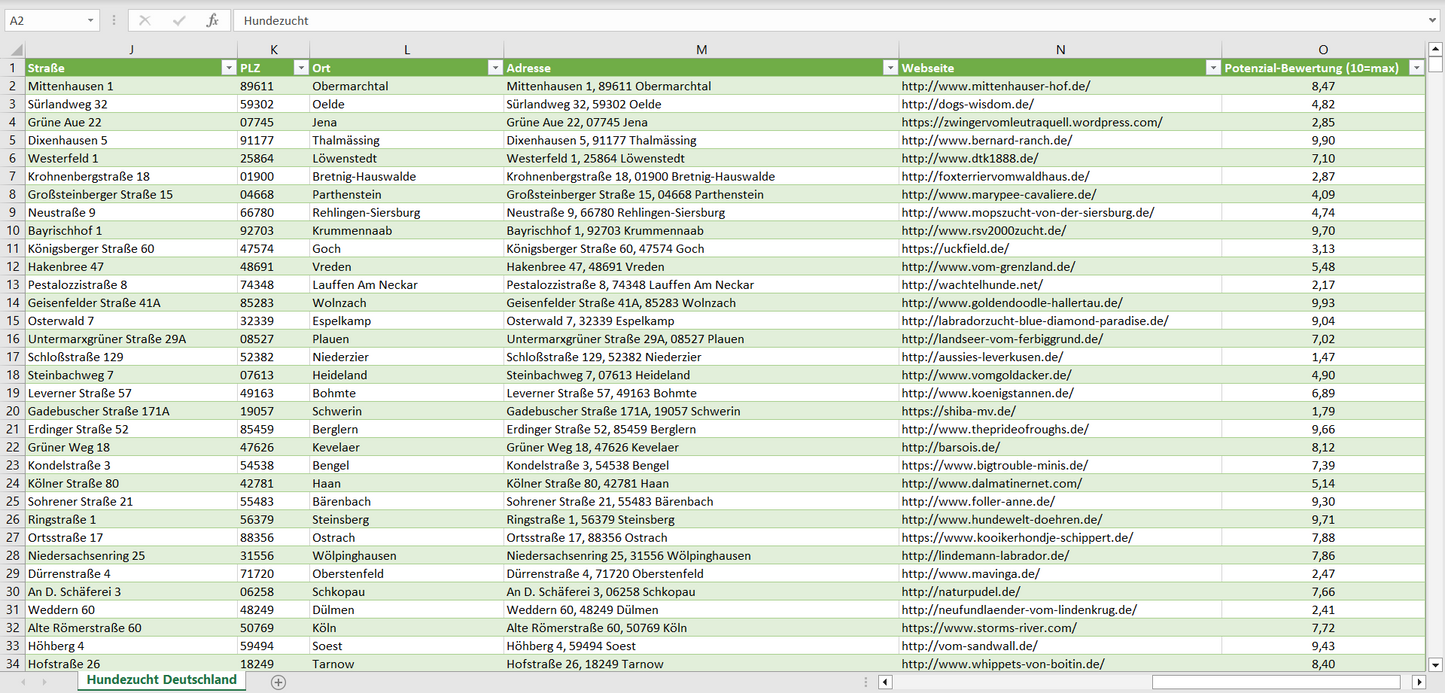
Task: Select all cells via the corner select-all icon
Action: (14, 49)
